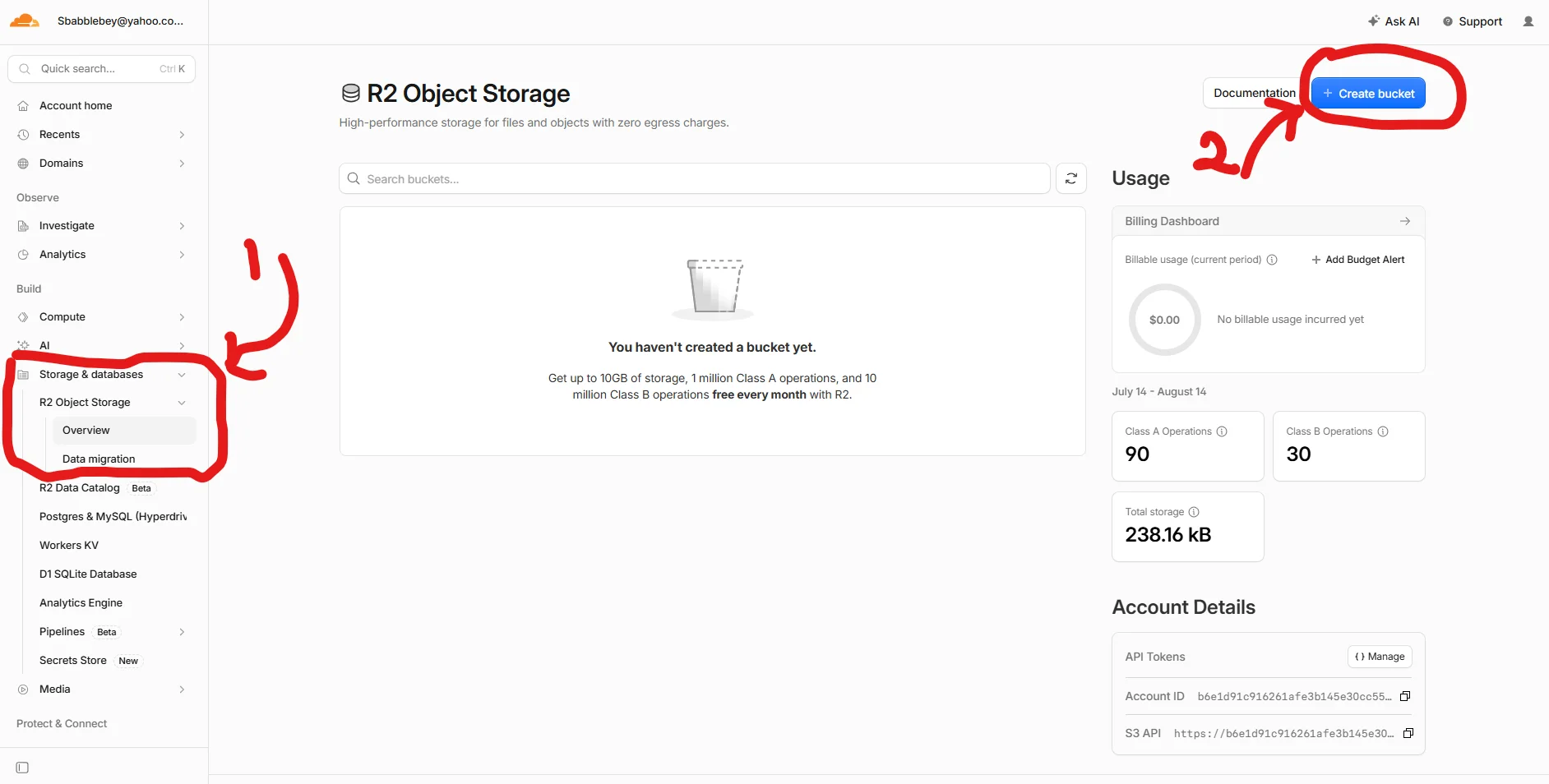Screen dimensions: 1549x784
Task: Expand the Analytics chevron
Action: (x=182, y=255)
